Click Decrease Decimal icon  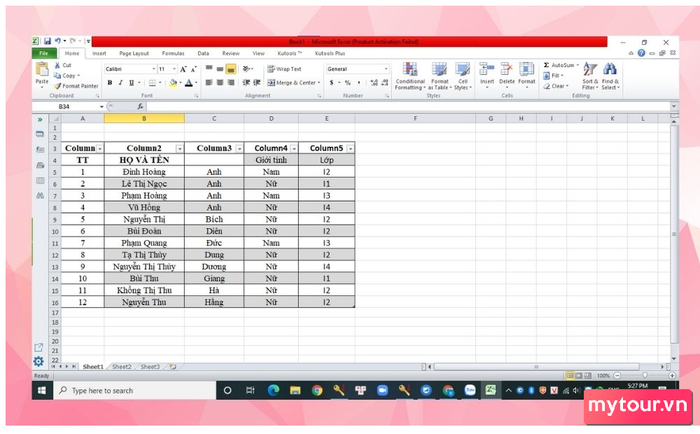pos(384,83)
